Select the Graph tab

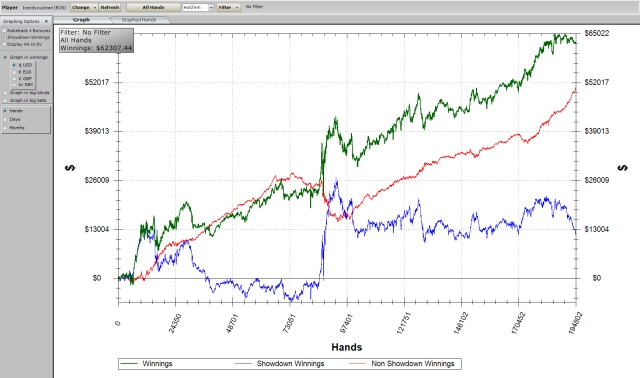click(x=81, y=20)
